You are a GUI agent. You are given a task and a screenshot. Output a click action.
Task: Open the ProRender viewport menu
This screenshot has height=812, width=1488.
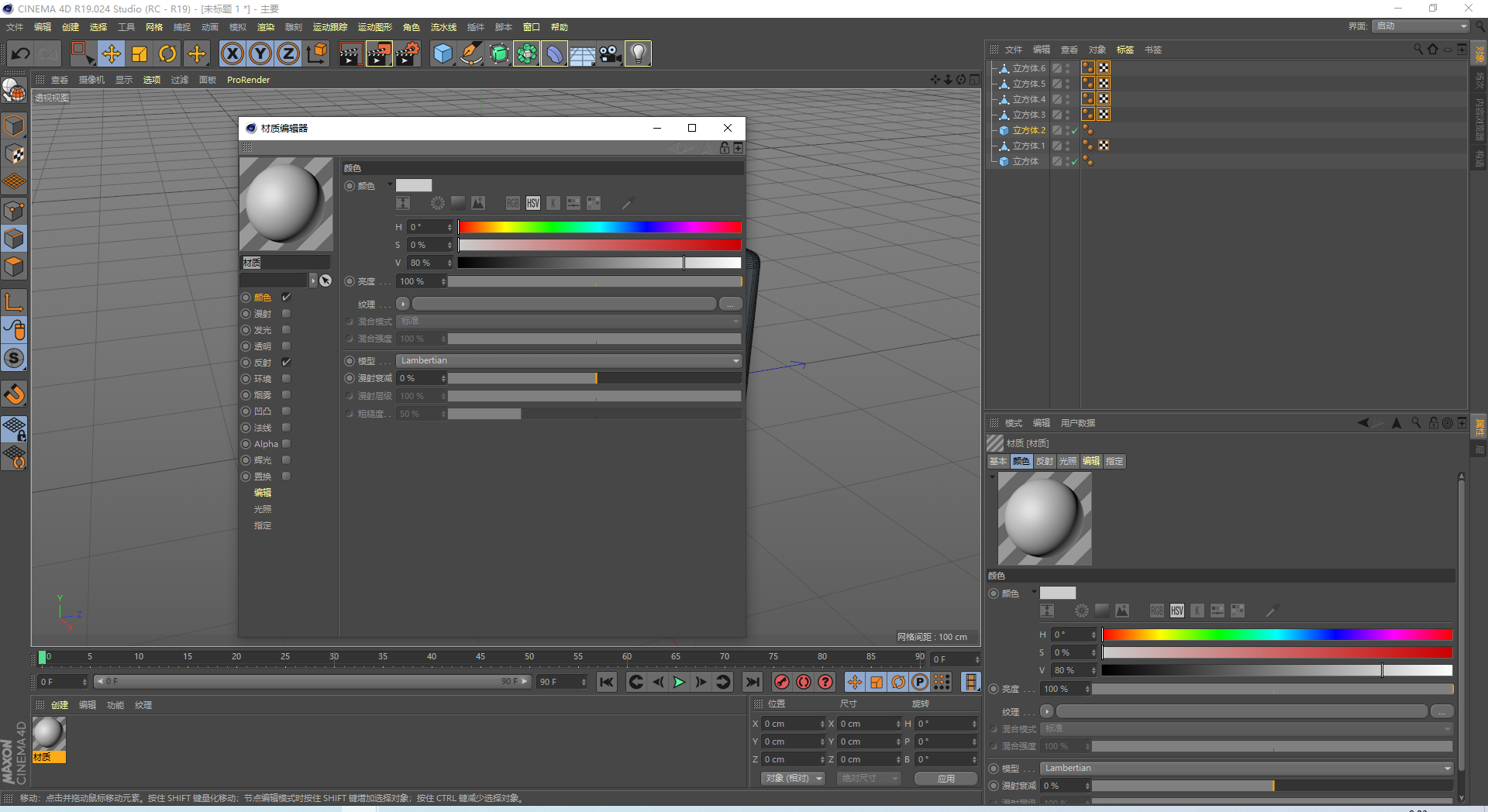pyautogui.click(x=248, y=80)
